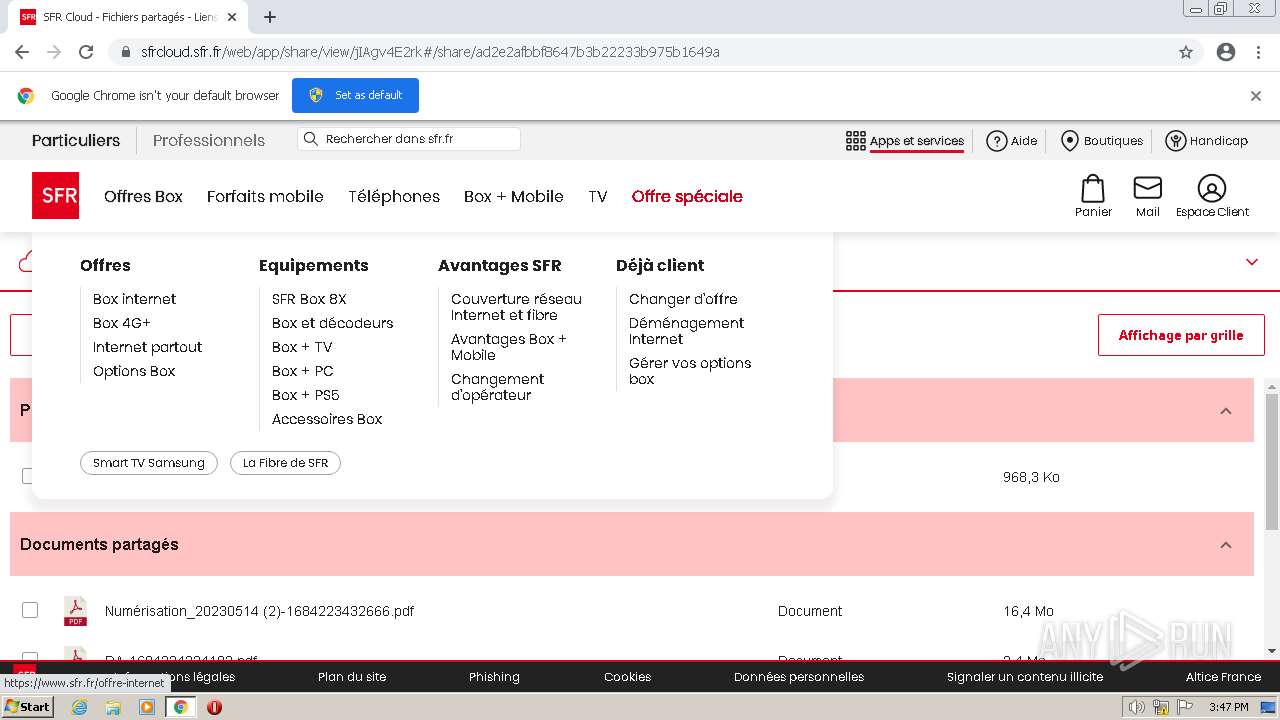
Task: Switch to the Professionnels tab
Action: pos(209,140)
